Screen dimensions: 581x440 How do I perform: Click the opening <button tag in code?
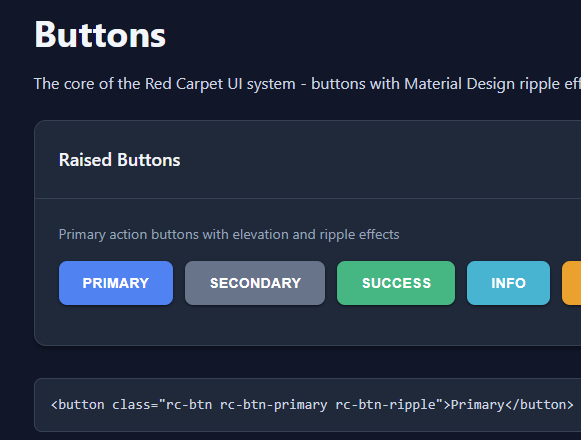point(78,405)
